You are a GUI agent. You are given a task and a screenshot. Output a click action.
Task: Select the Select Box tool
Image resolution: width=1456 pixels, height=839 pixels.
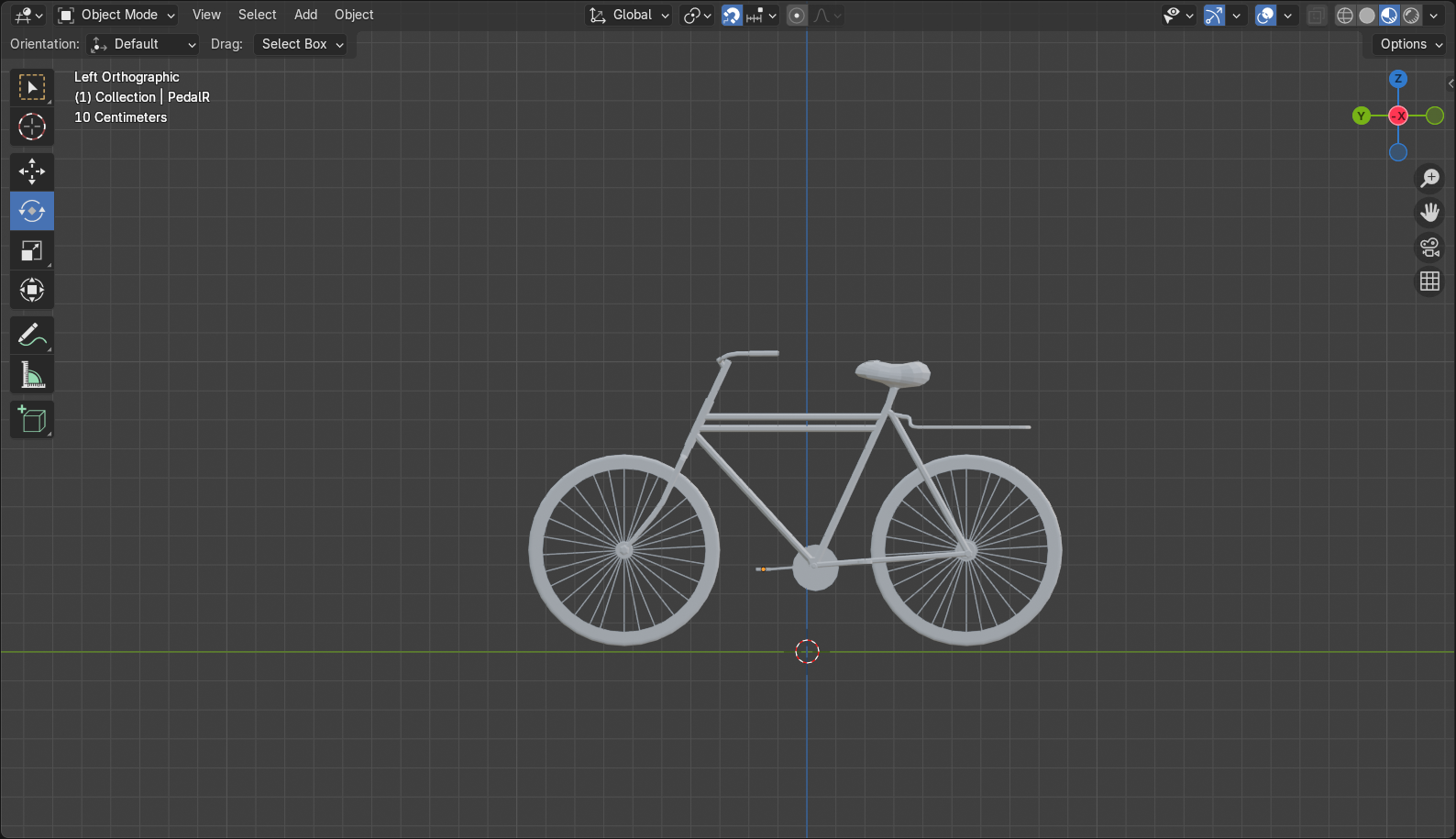pyautogui.click(x=32, y=87)
